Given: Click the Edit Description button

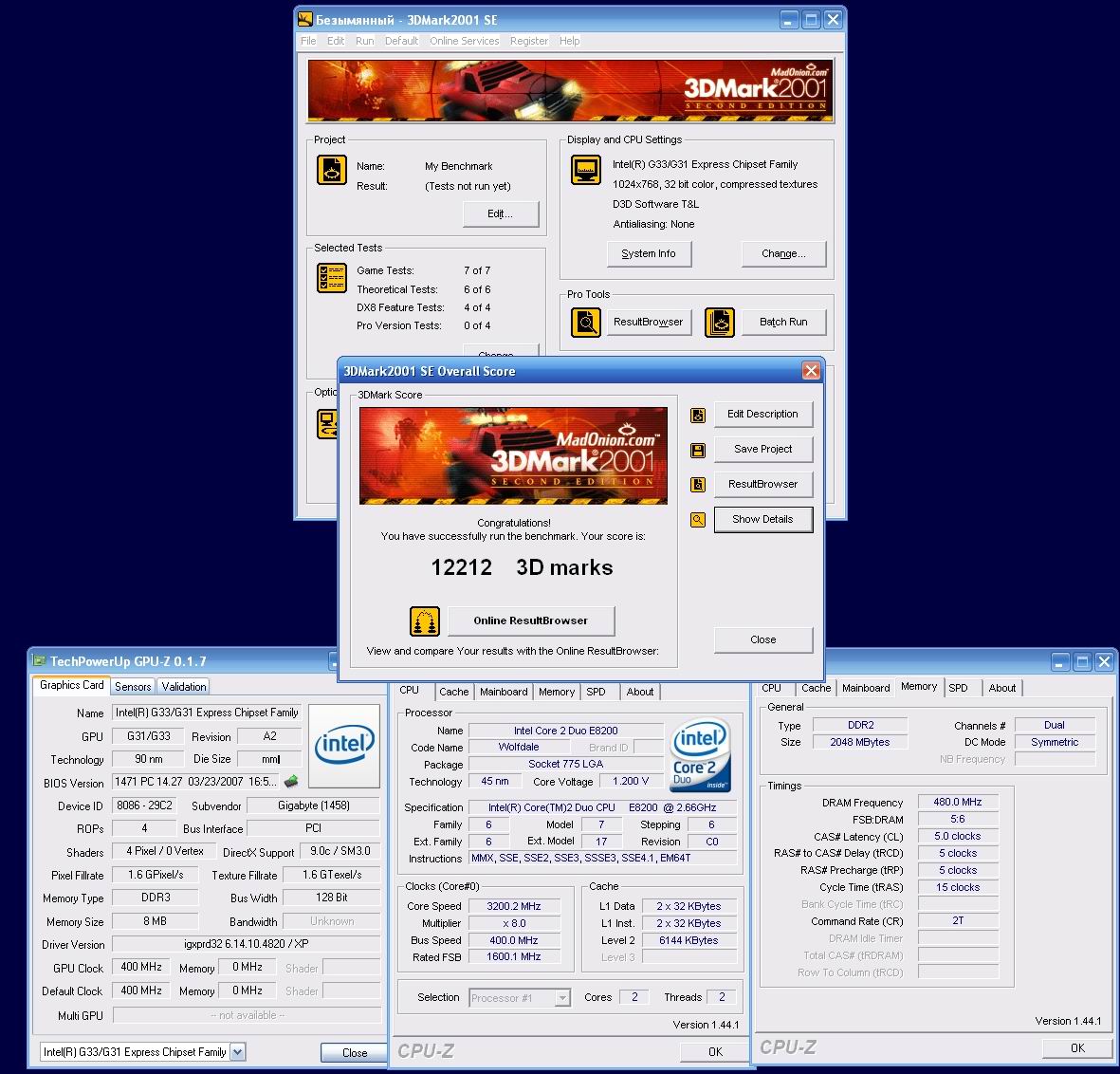Looking at the screenshot, I should point(762,414).
